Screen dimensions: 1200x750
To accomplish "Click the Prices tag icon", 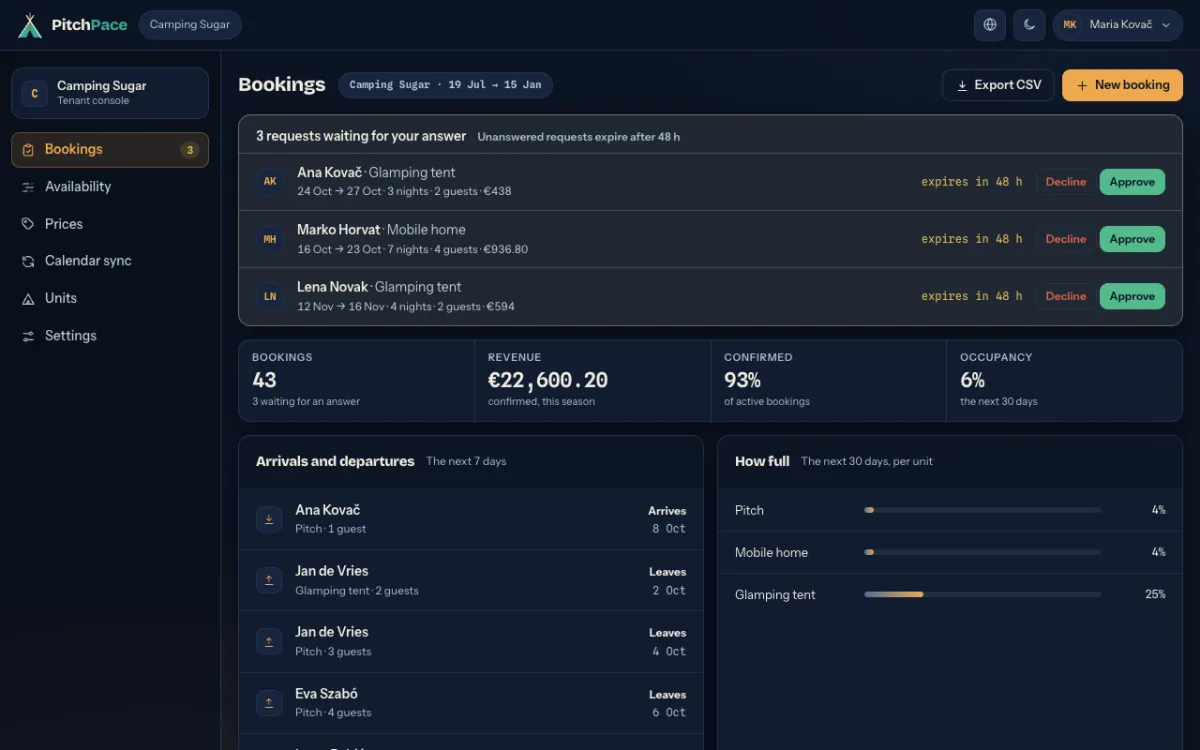I will coord(28,224).
